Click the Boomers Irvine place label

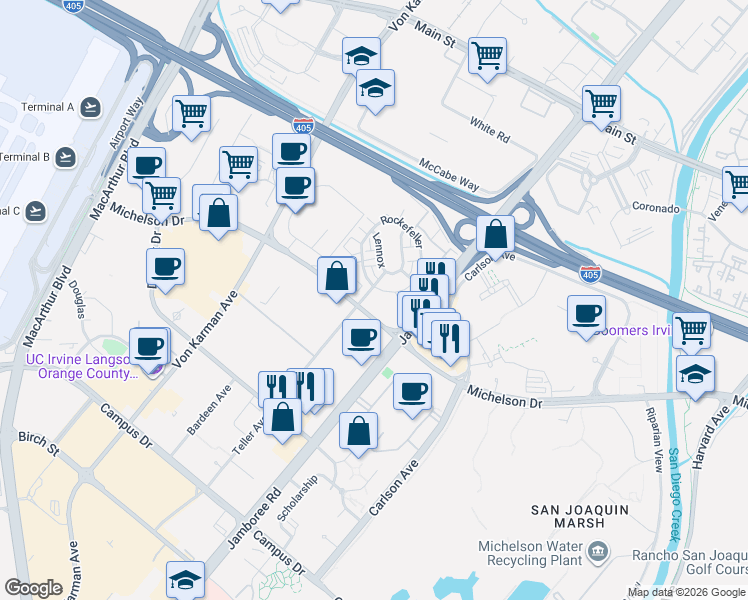tap(632, 331)
